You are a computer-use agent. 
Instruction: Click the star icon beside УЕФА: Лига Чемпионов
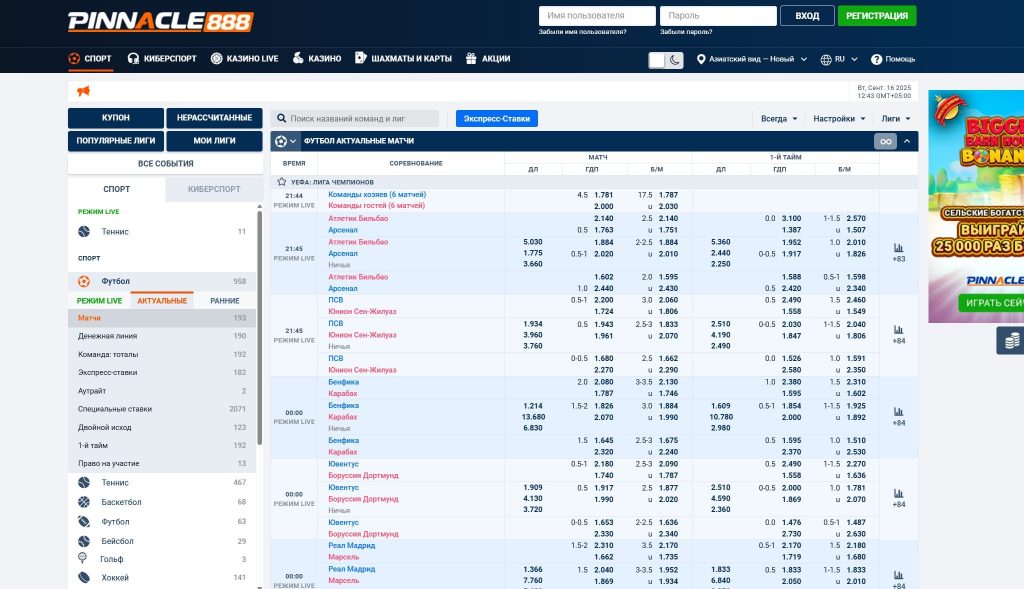point(282,182)
